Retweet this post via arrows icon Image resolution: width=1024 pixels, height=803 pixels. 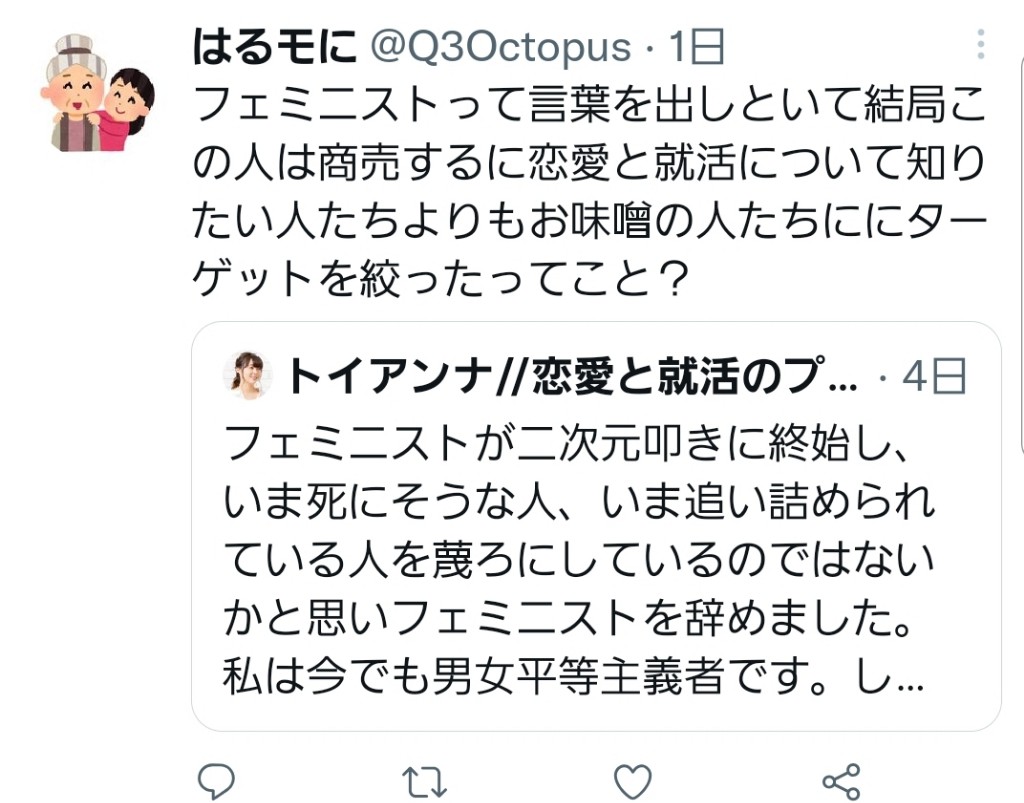[424, 781]
